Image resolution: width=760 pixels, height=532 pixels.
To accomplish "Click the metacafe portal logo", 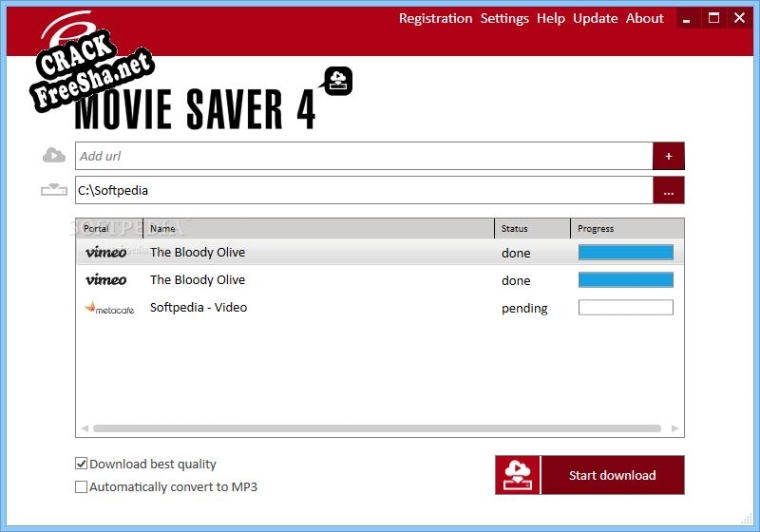I will pos(108,308).
